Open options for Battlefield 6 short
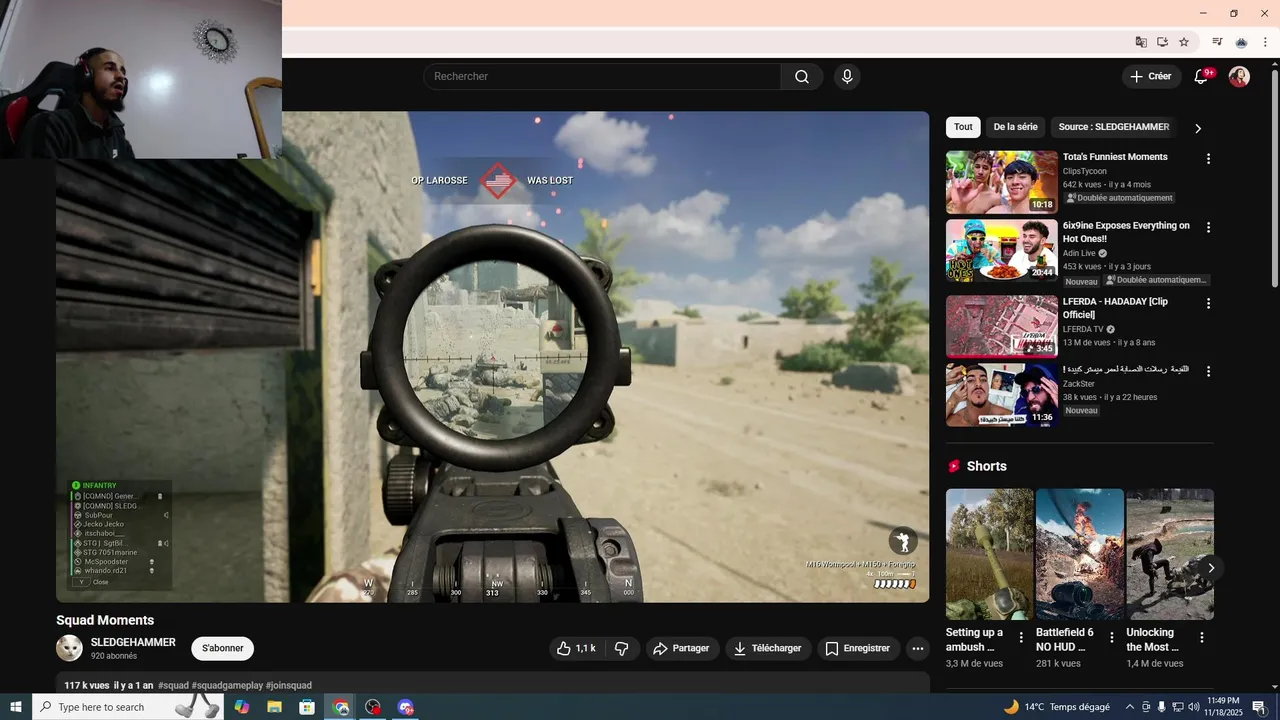Image resolution: width=1280 pixels, height=720 pixels. coord(1111,637)
